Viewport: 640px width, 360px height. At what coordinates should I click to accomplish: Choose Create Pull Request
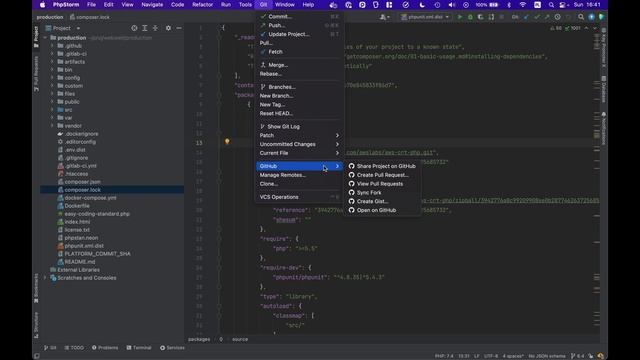pyautogui.click(x=382, y=175)
